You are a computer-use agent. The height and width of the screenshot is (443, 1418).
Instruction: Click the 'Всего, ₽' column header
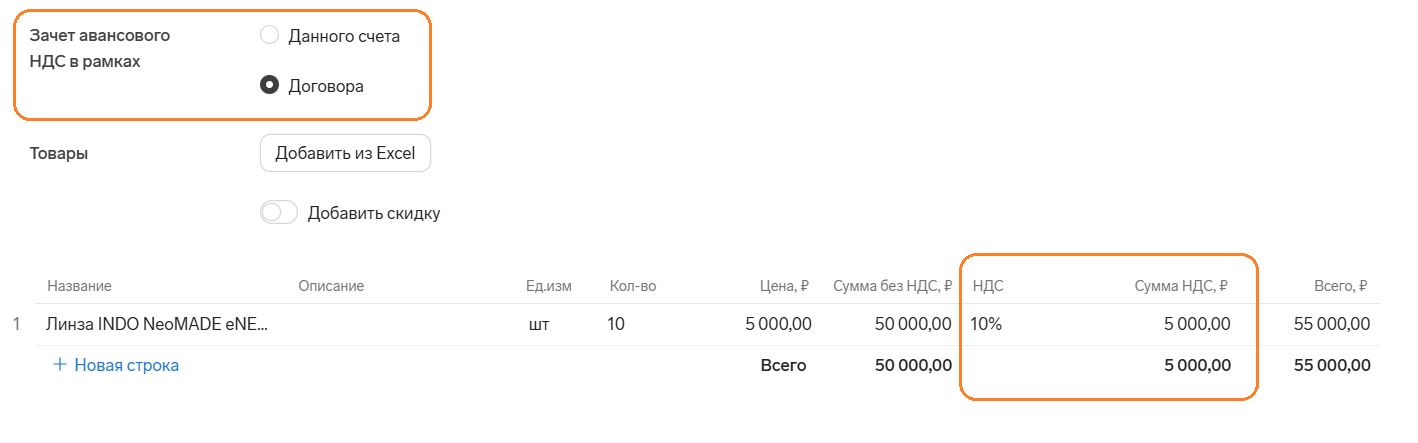coord(1340,286)
